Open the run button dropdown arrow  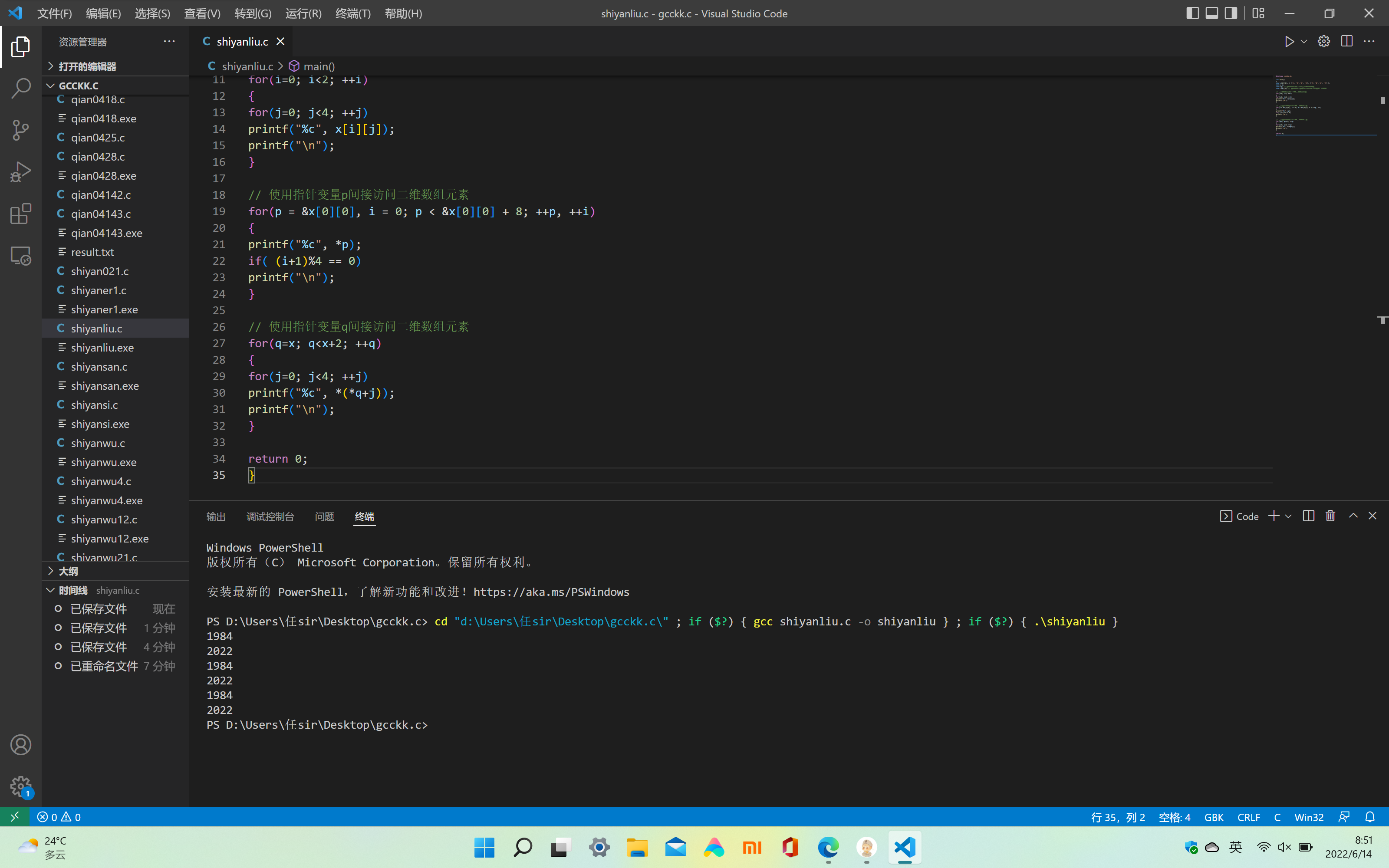point(1303,42)
